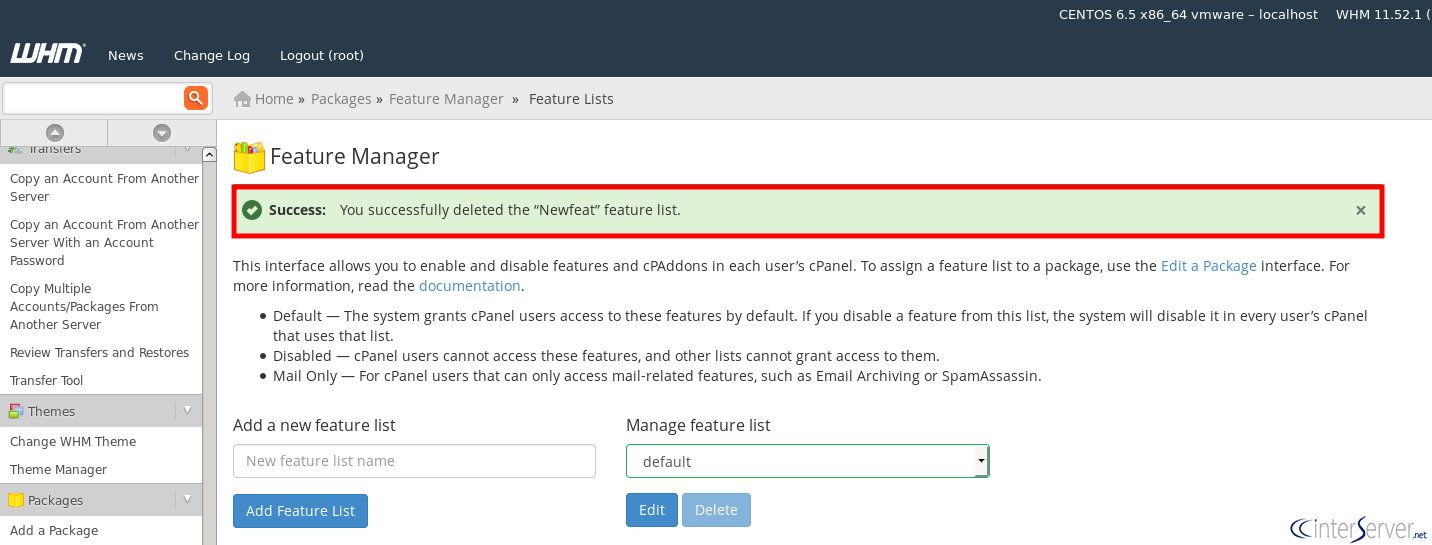Open the Edit a Package link
Screen dimensions: 1432x545
click(x=1208, y=266)
